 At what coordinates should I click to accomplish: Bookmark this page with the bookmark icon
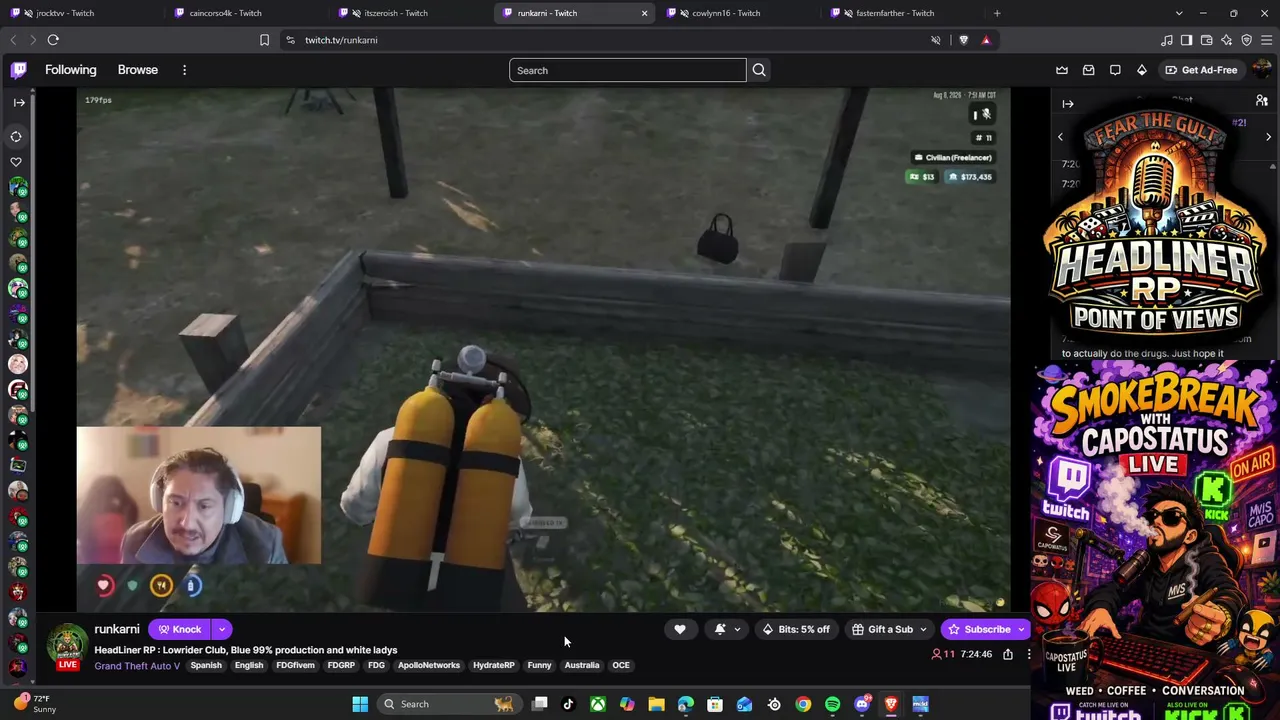tap(264, 40)
